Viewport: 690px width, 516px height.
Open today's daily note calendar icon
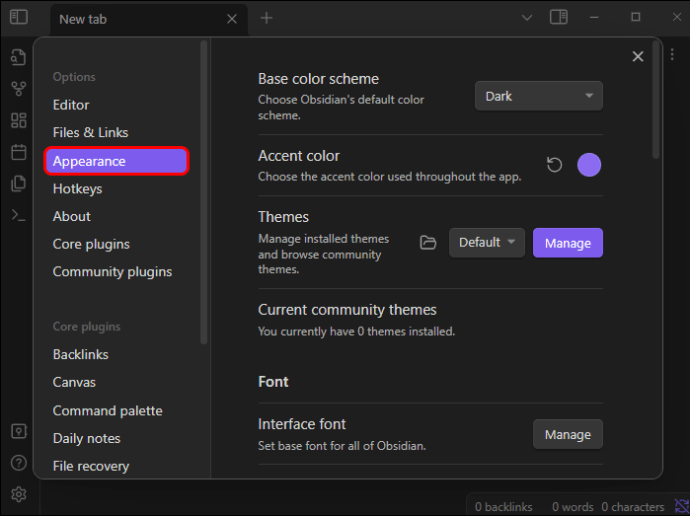18,152
